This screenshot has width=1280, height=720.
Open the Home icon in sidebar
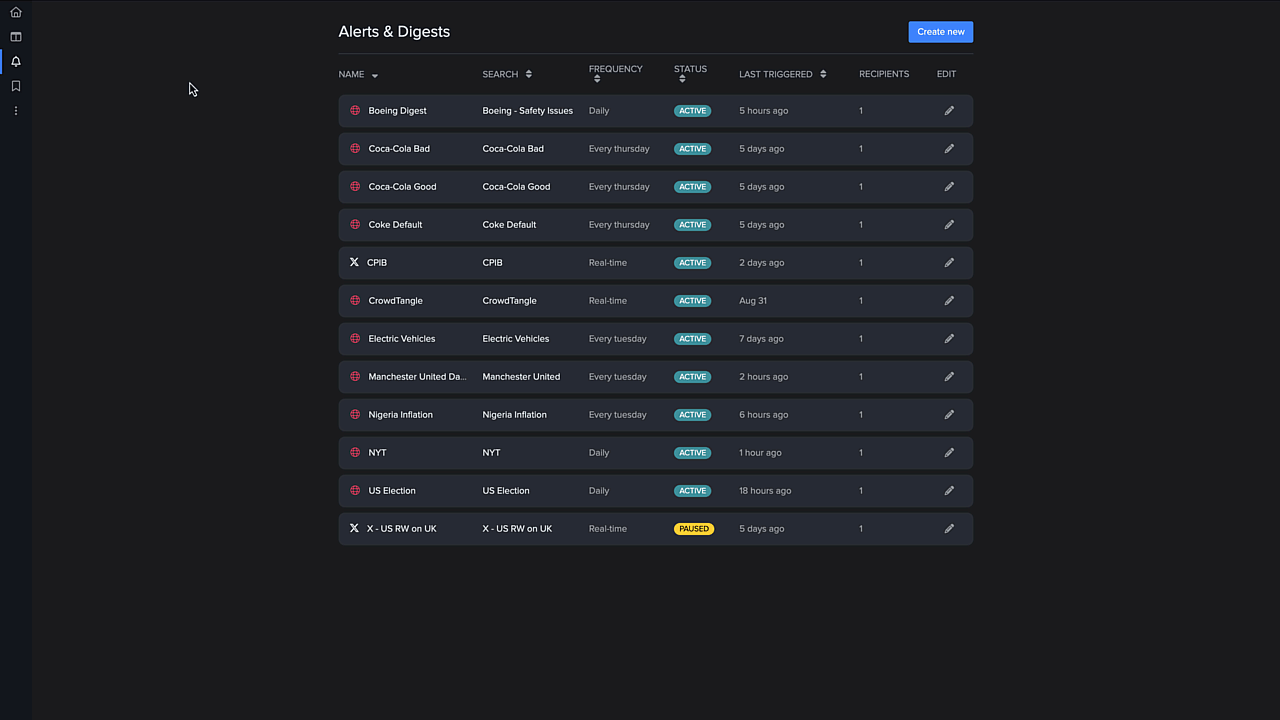16,12
